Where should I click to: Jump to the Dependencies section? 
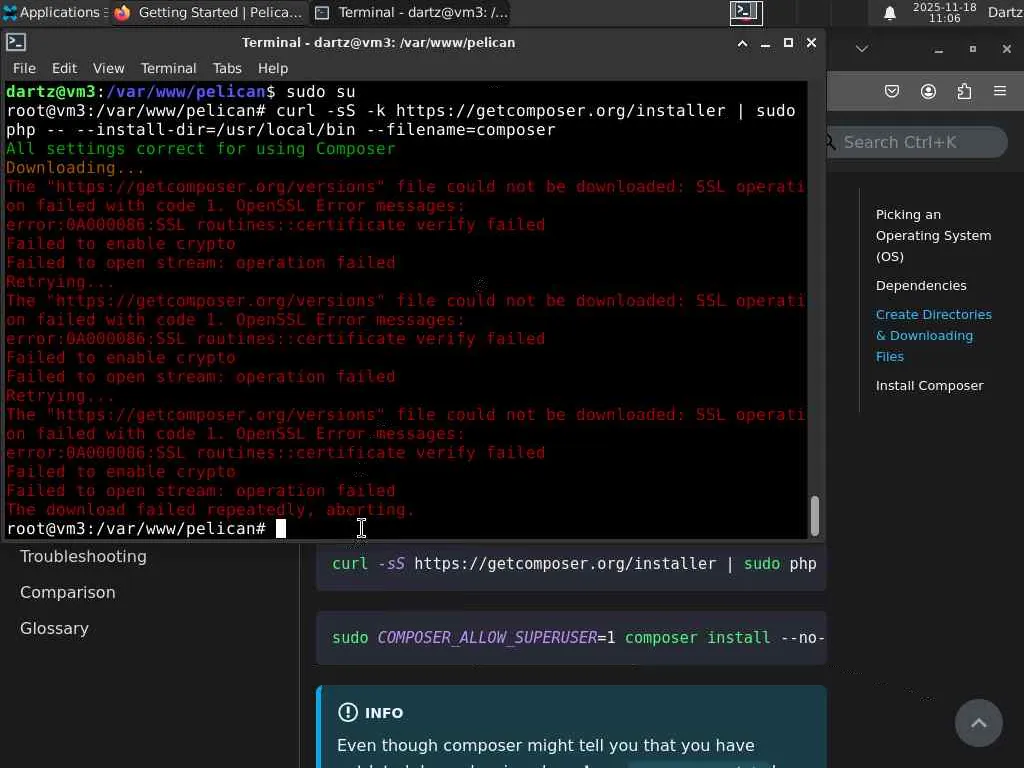pyautogui.click(x=921, y=285)
